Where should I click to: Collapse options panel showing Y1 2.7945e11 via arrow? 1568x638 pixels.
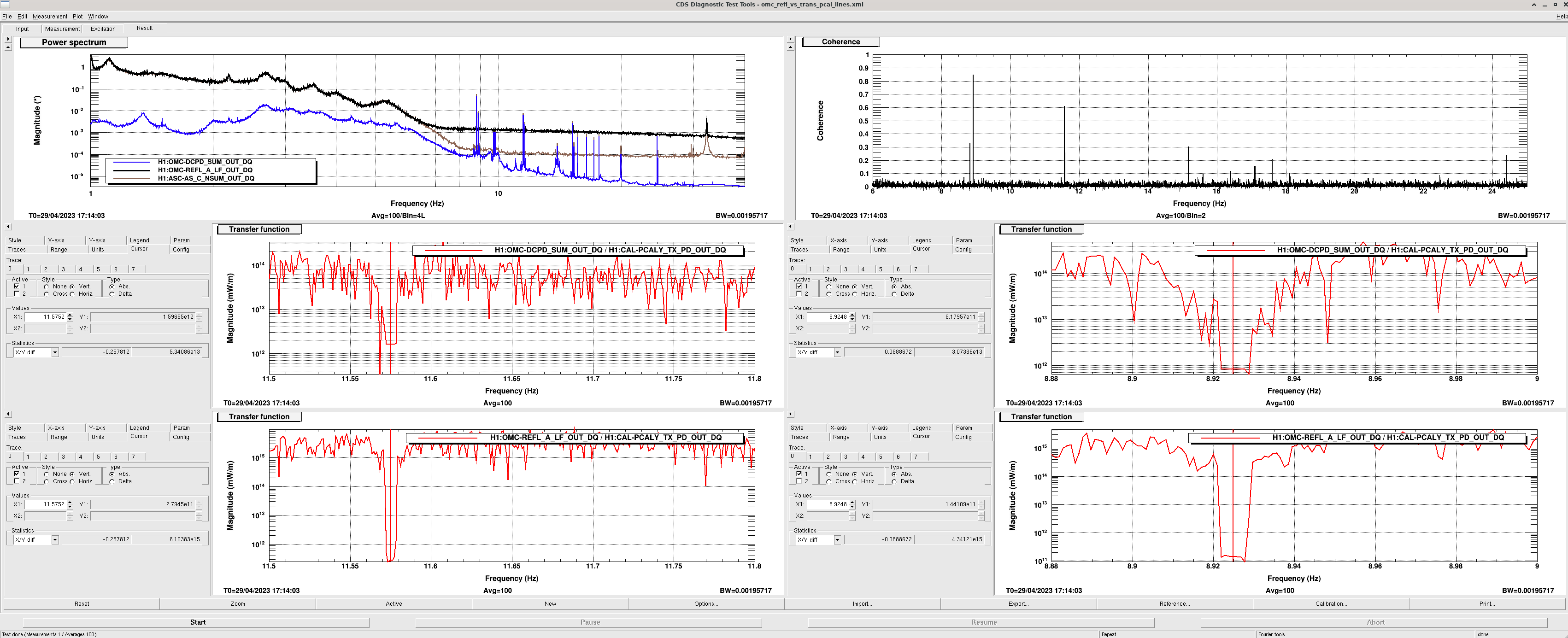[x=8, y=414]
